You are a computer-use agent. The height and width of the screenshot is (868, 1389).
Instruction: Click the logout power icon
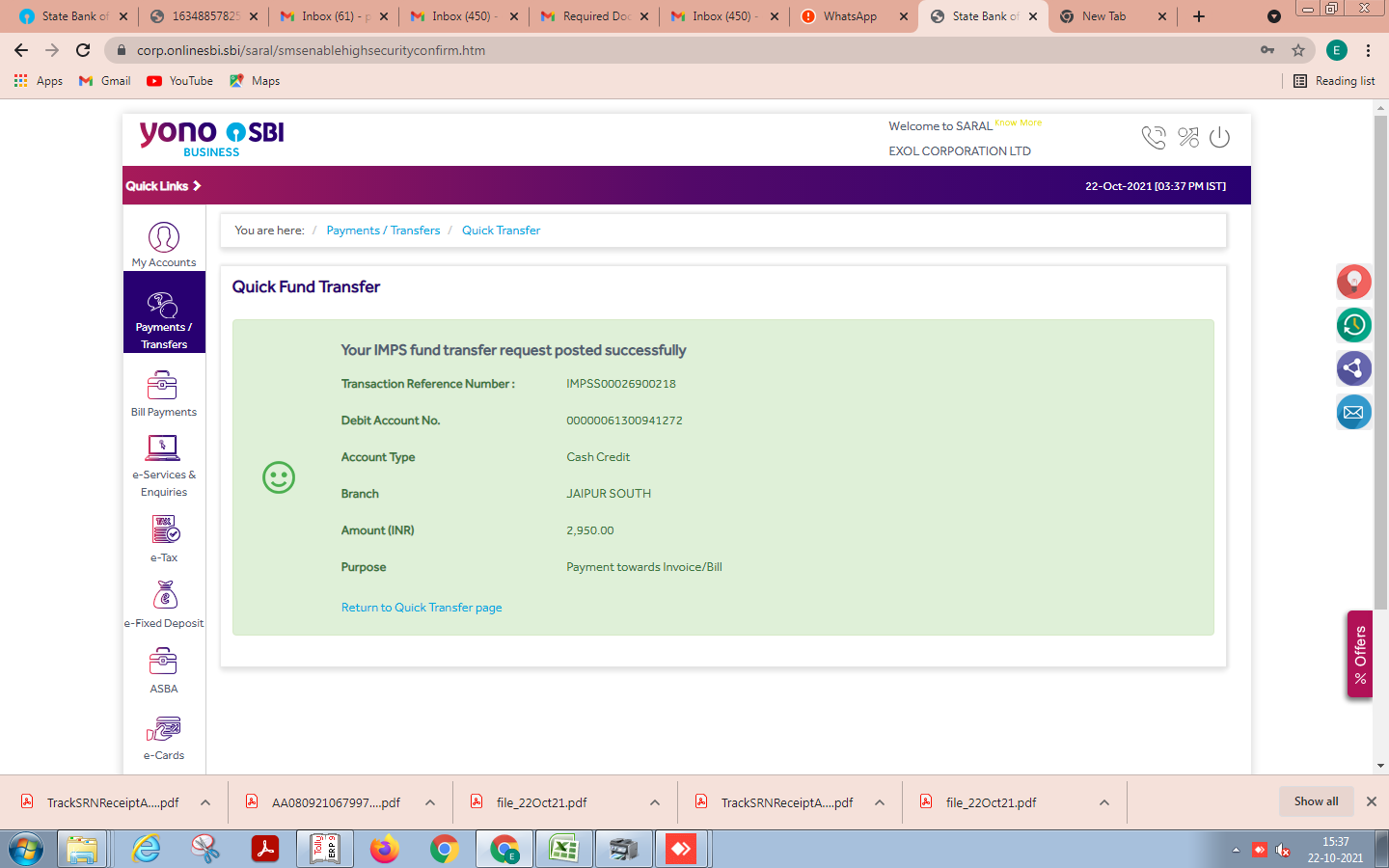click(1219, 138)
